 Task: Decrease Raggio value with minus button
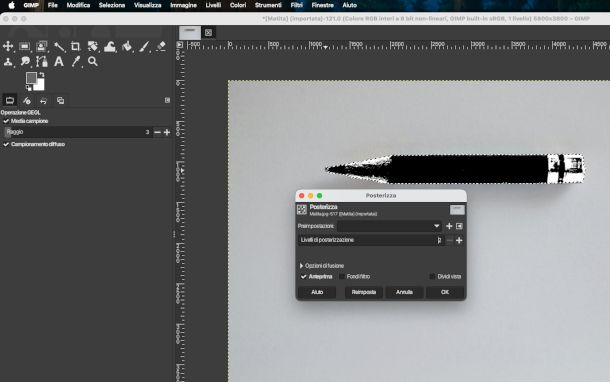pyautogui.click(x=157, y=132)
